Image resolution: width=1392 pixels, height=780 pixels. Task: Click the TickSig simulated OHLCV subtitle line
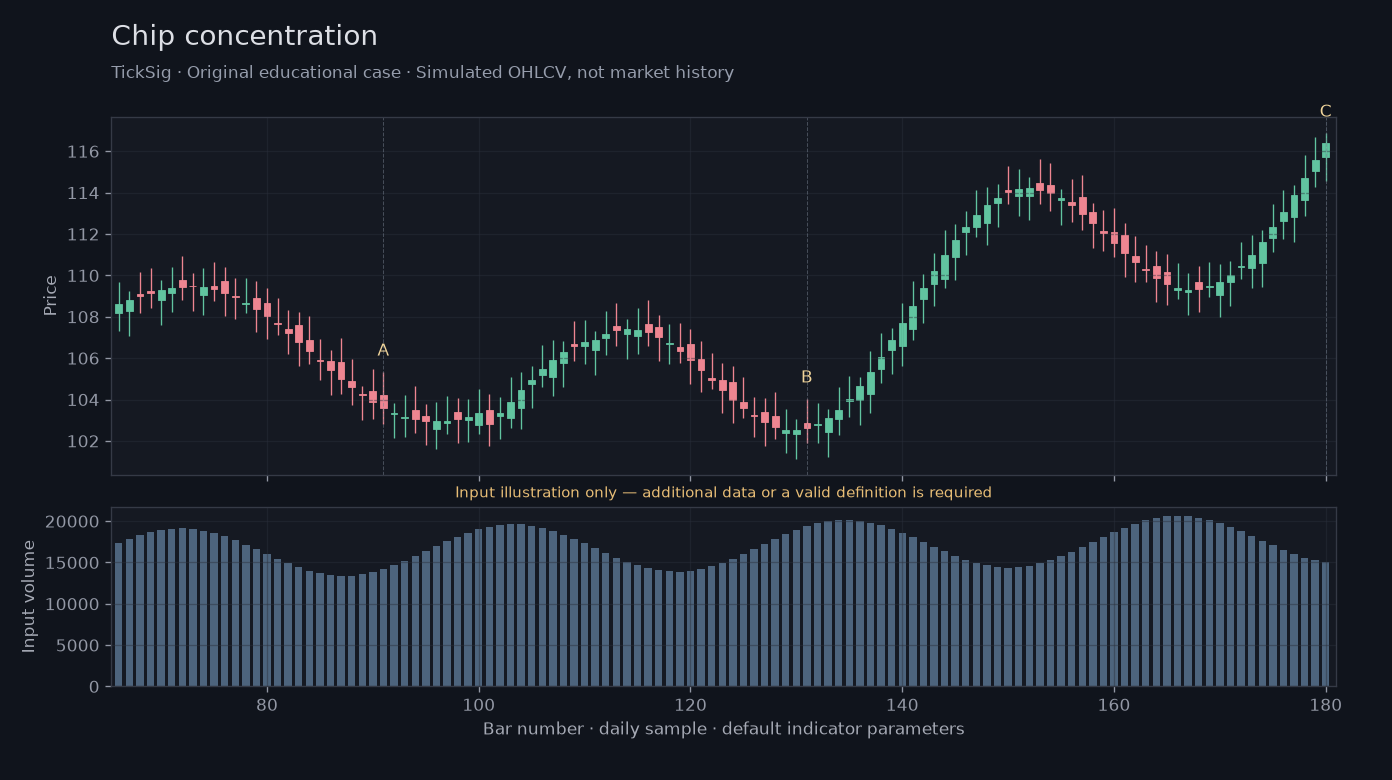(422, 73)
